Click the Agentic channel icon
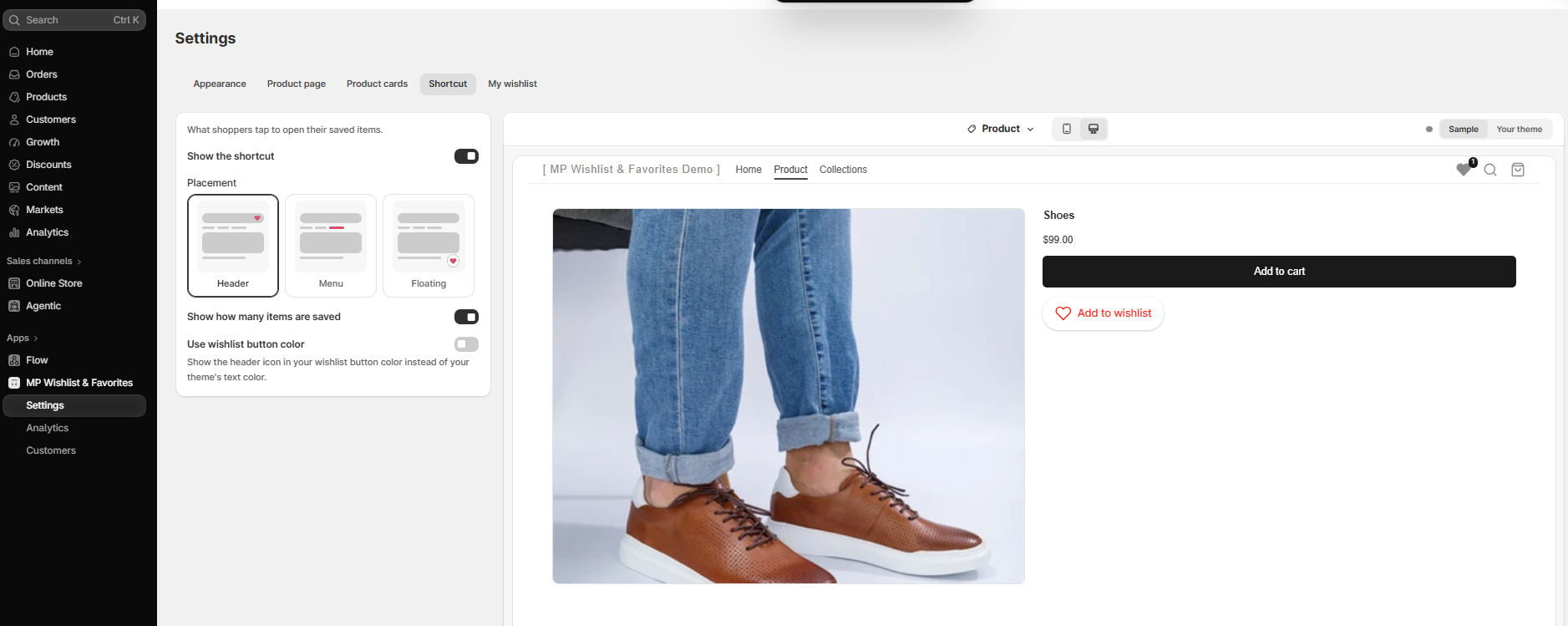This screenshot has width=1568, height=626. coord(14,306)
